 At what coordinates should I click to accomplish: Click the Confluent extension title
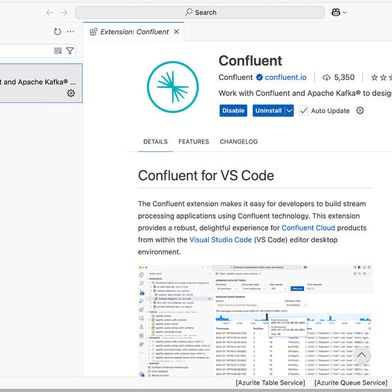pyautogui.click(x=250, y=61)
